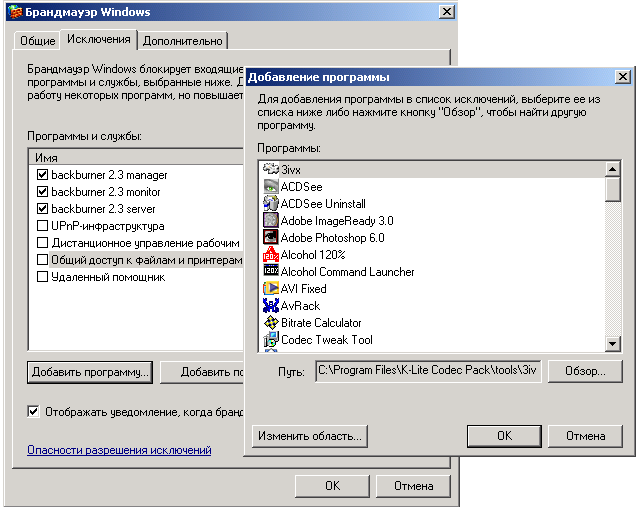Viewport: 637px width, 509px height.
Task: Select Codec Tweak Tool entry
Action: (x=433, y=340)
